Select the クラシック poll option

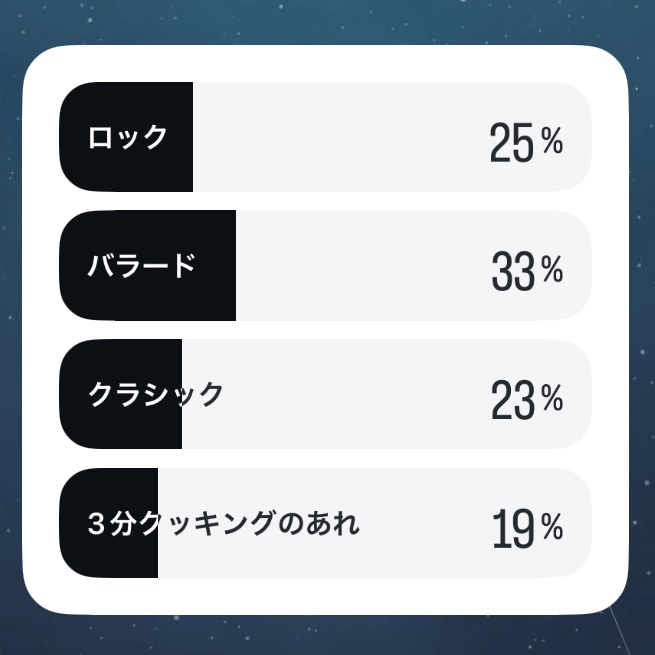click(x=325, y=394)
